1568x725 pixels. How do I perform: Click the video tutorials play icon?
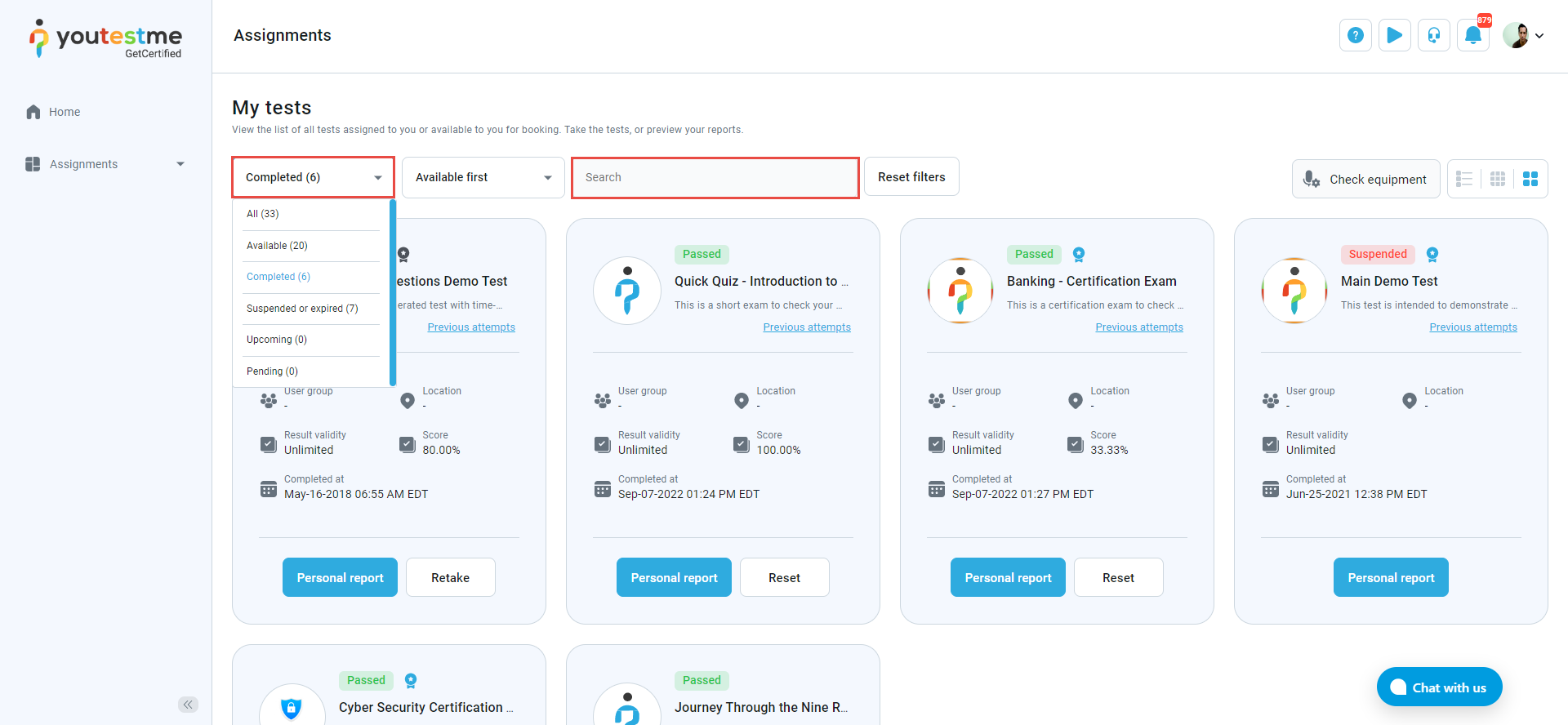1394,35
